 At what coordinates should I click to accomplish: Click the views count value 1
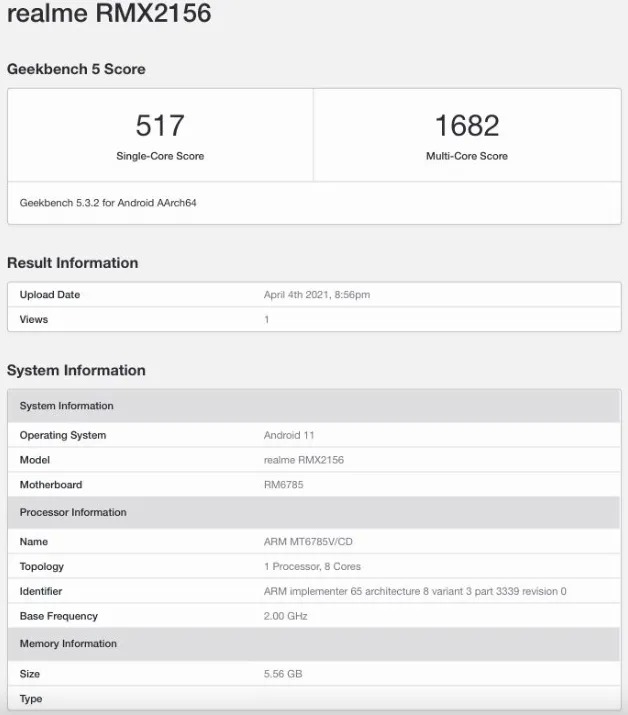coord(266,319)
